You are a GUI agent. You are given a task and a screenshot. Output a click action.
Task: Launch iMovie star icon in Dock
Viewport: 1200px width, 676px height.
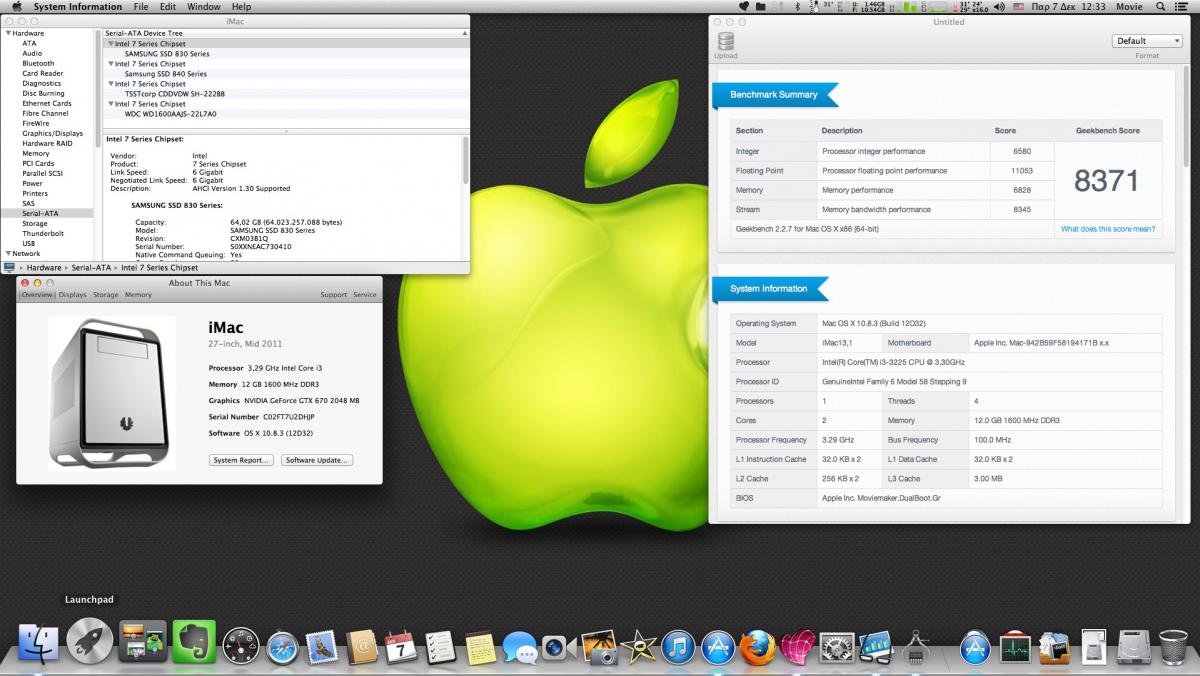(637, 647)
